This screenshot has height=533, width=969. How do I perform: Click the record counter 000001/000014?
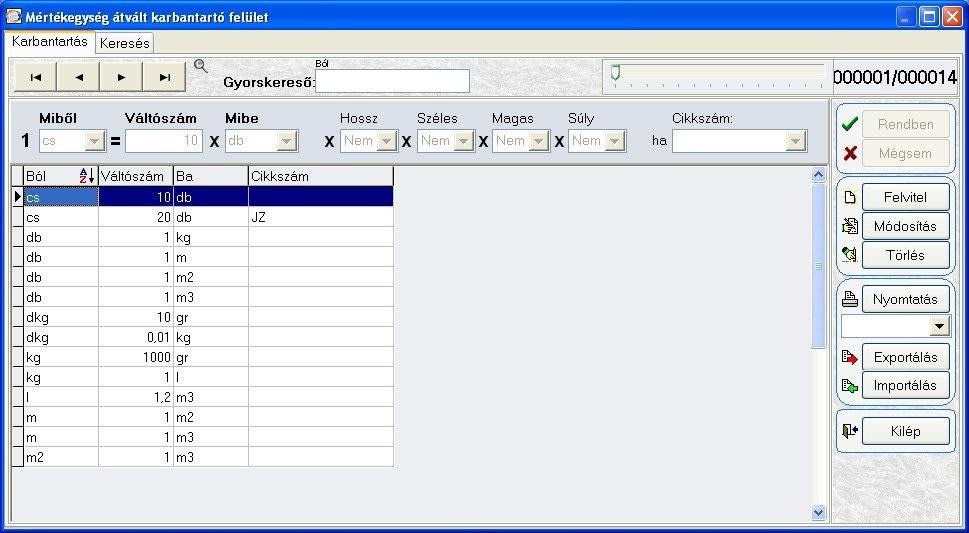pos(895,77)
